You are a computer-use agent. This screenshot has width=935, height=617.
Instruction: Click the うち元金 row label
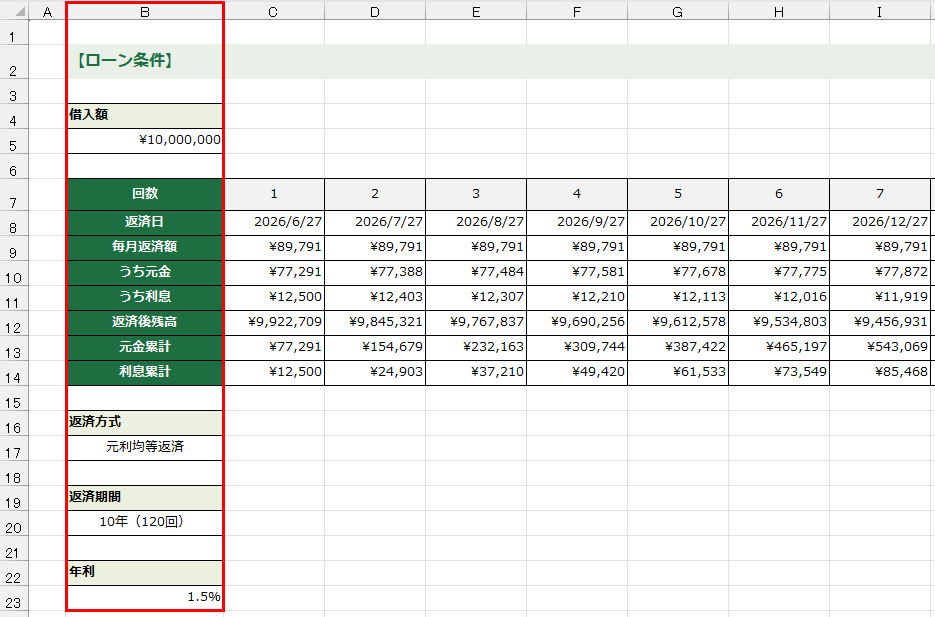click(x=145, y=272)
